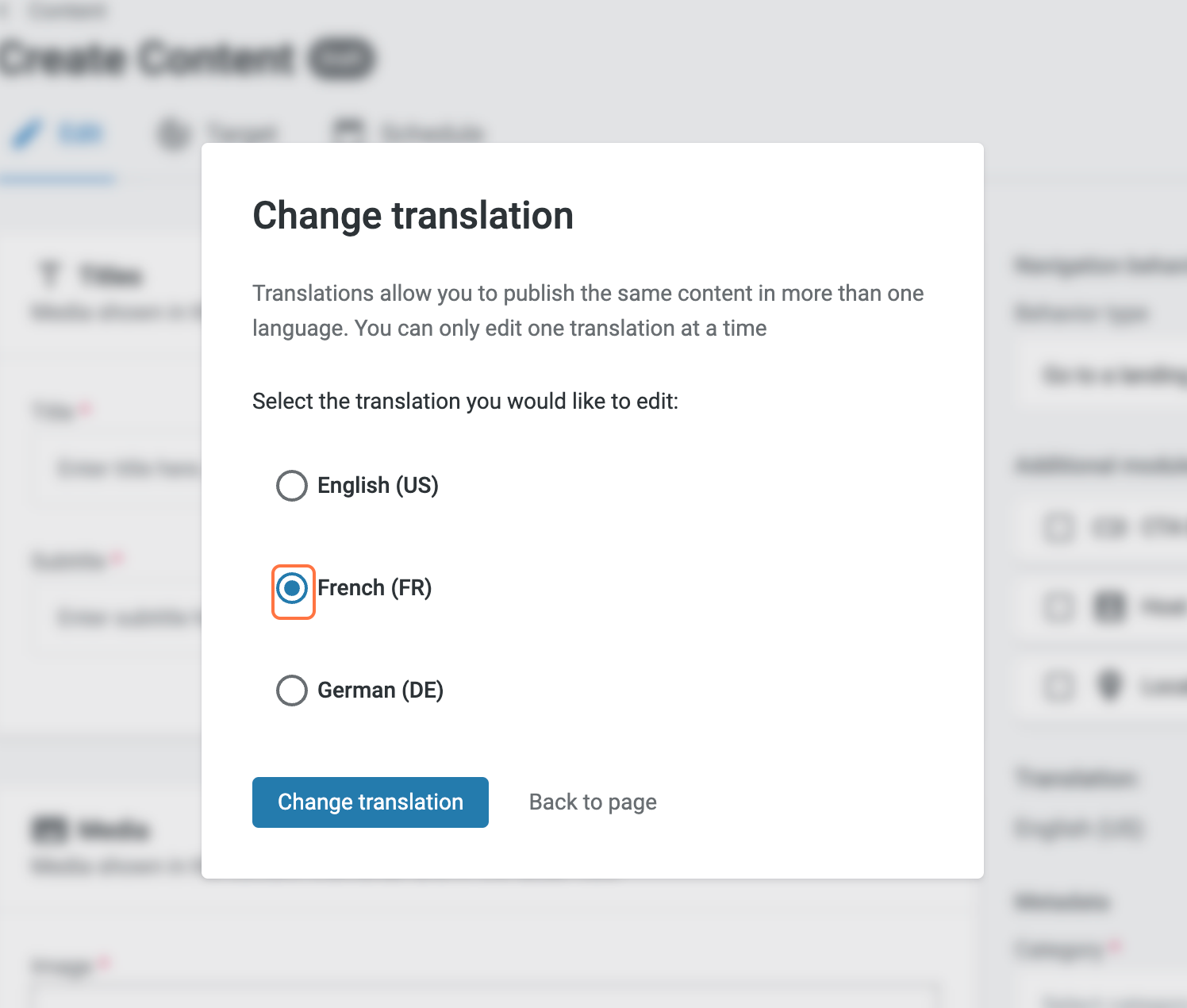This screenshot has width=1187, height=1008.
Task: Click the Schedule tab calendar icon
Action: coord(348,132)
